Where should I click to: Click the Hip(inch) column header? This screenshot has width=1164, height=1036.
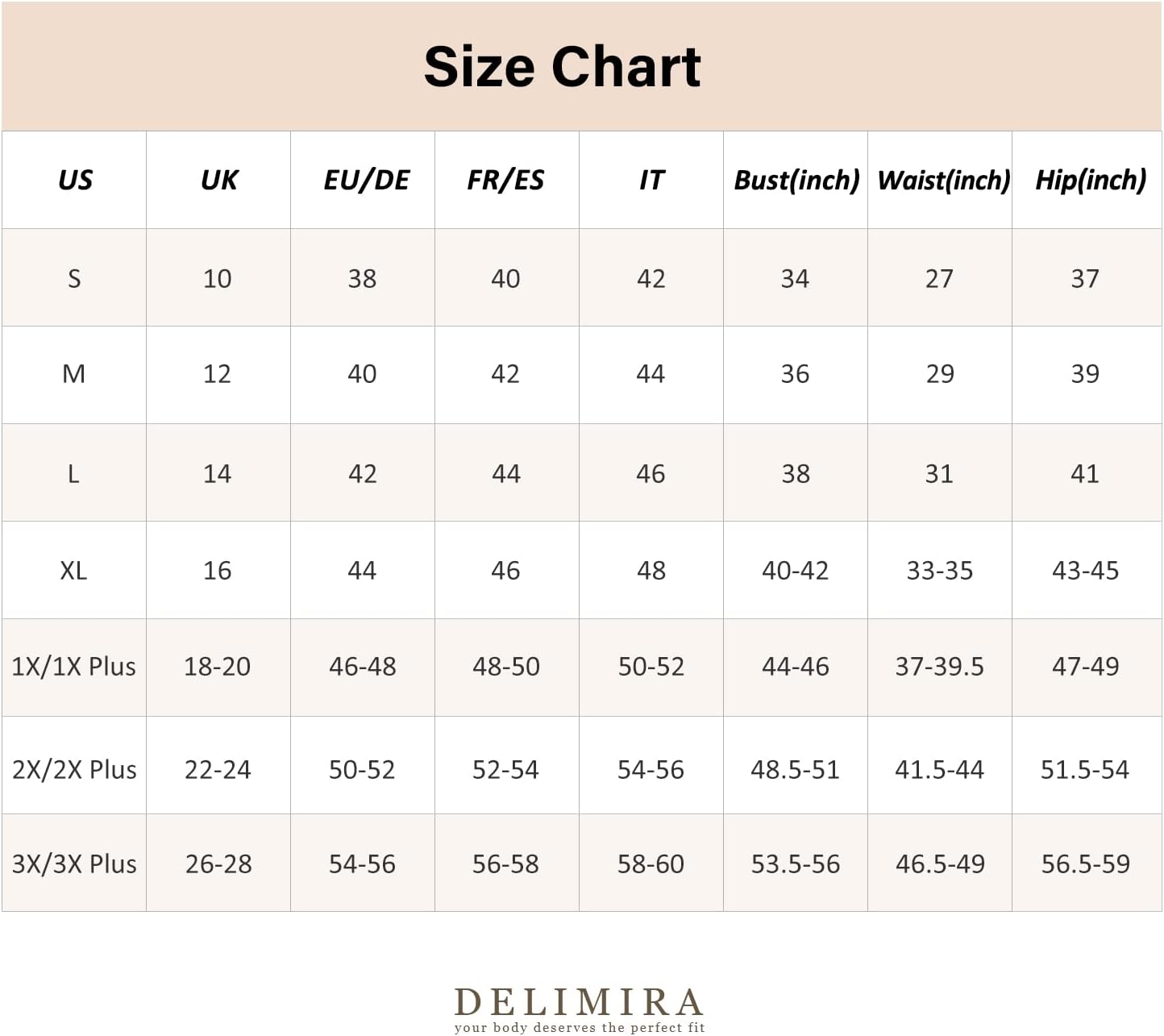click(x=1090, y=180)
